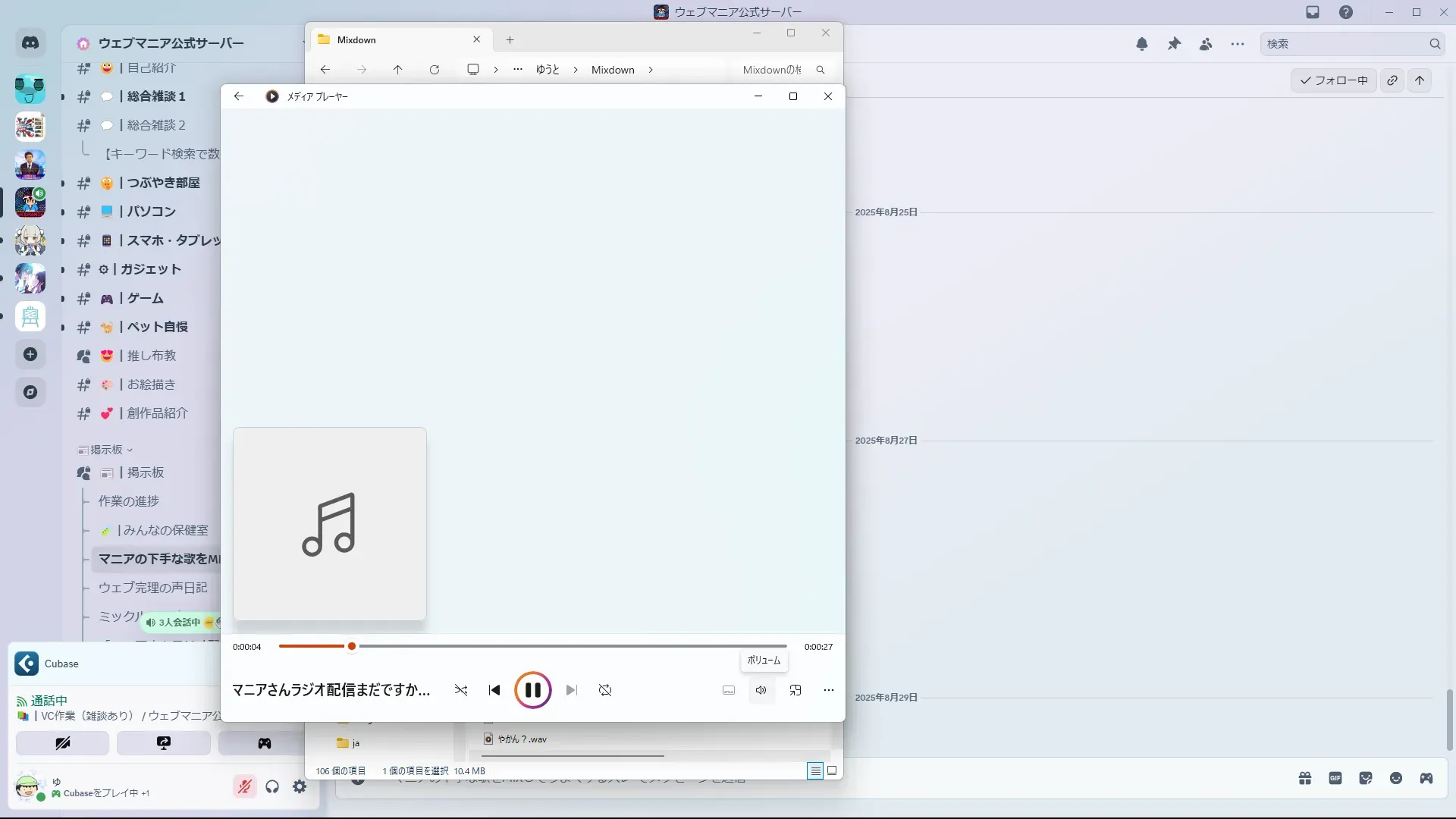Open Discord user settings gear
The height and width of the screenshot is (819, 1456).
(x=300, y=787)
